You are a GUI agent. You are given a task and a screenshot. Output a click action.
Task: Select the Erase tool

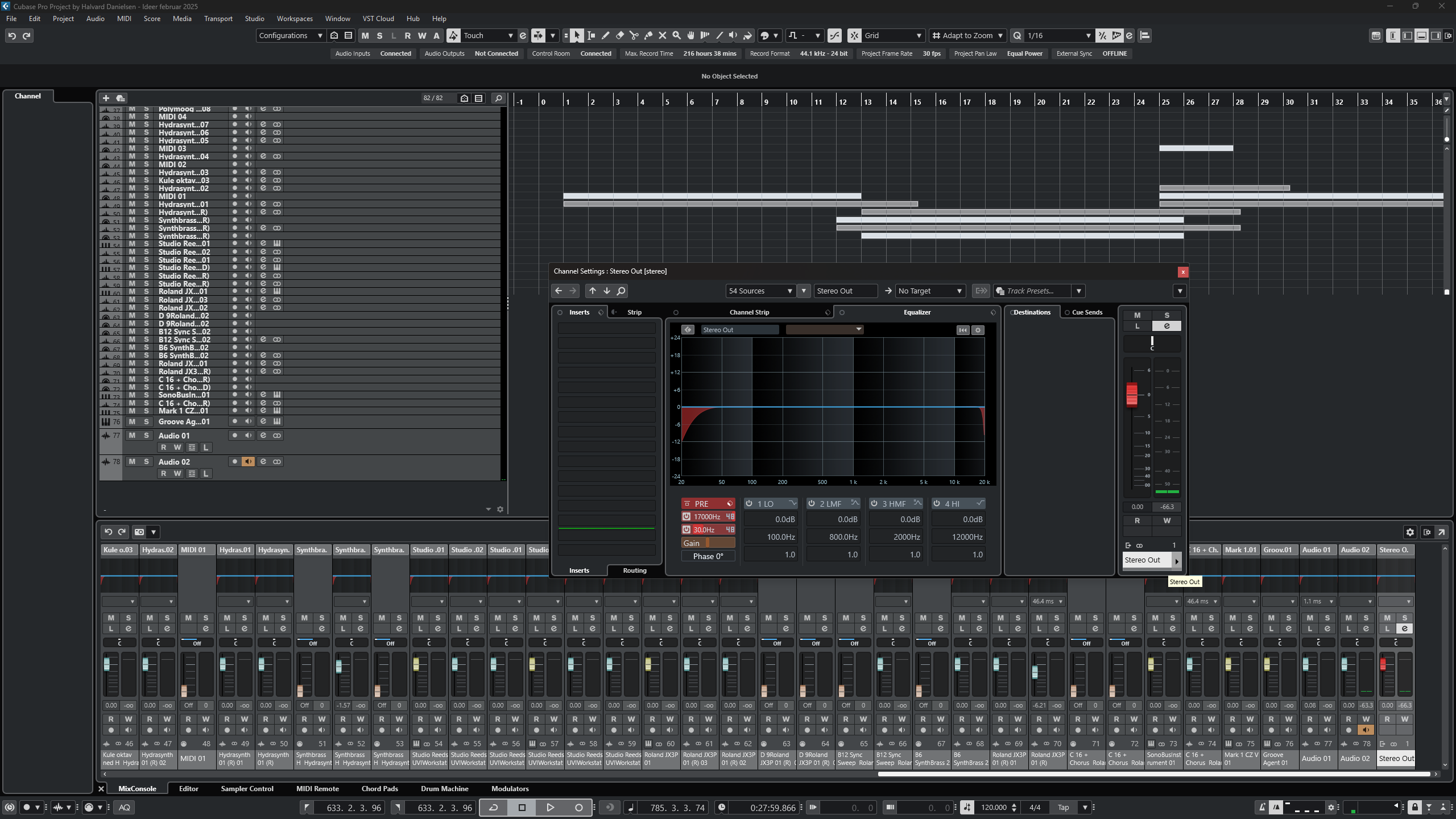(619, 35)
